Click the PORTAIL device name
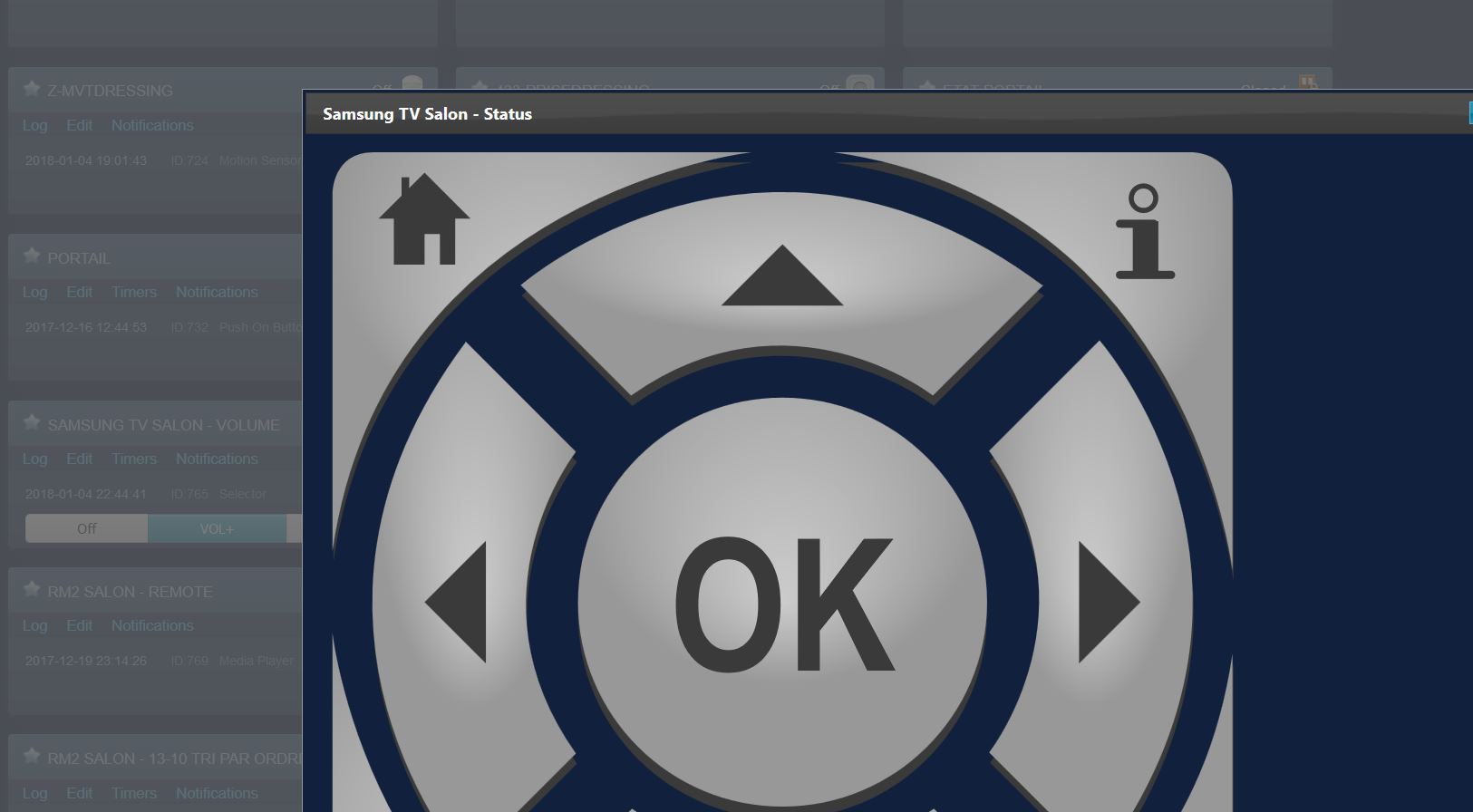Screen dimensions: 1473x812 click(79, 258)
